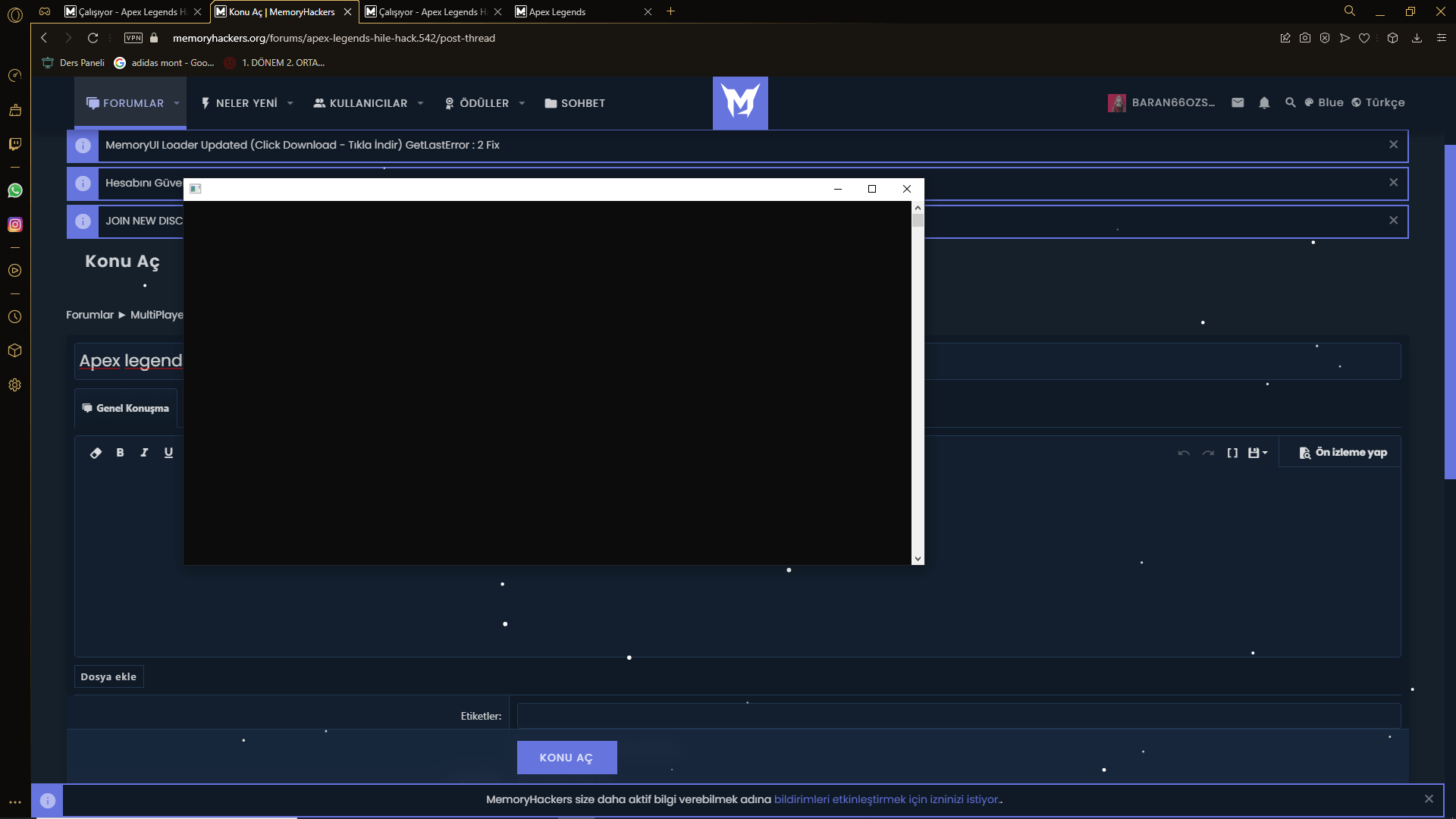This screenshot has height=819, width=1456.
Task: Open the Player icon in the sidebar
Action: tap(14, 271)
